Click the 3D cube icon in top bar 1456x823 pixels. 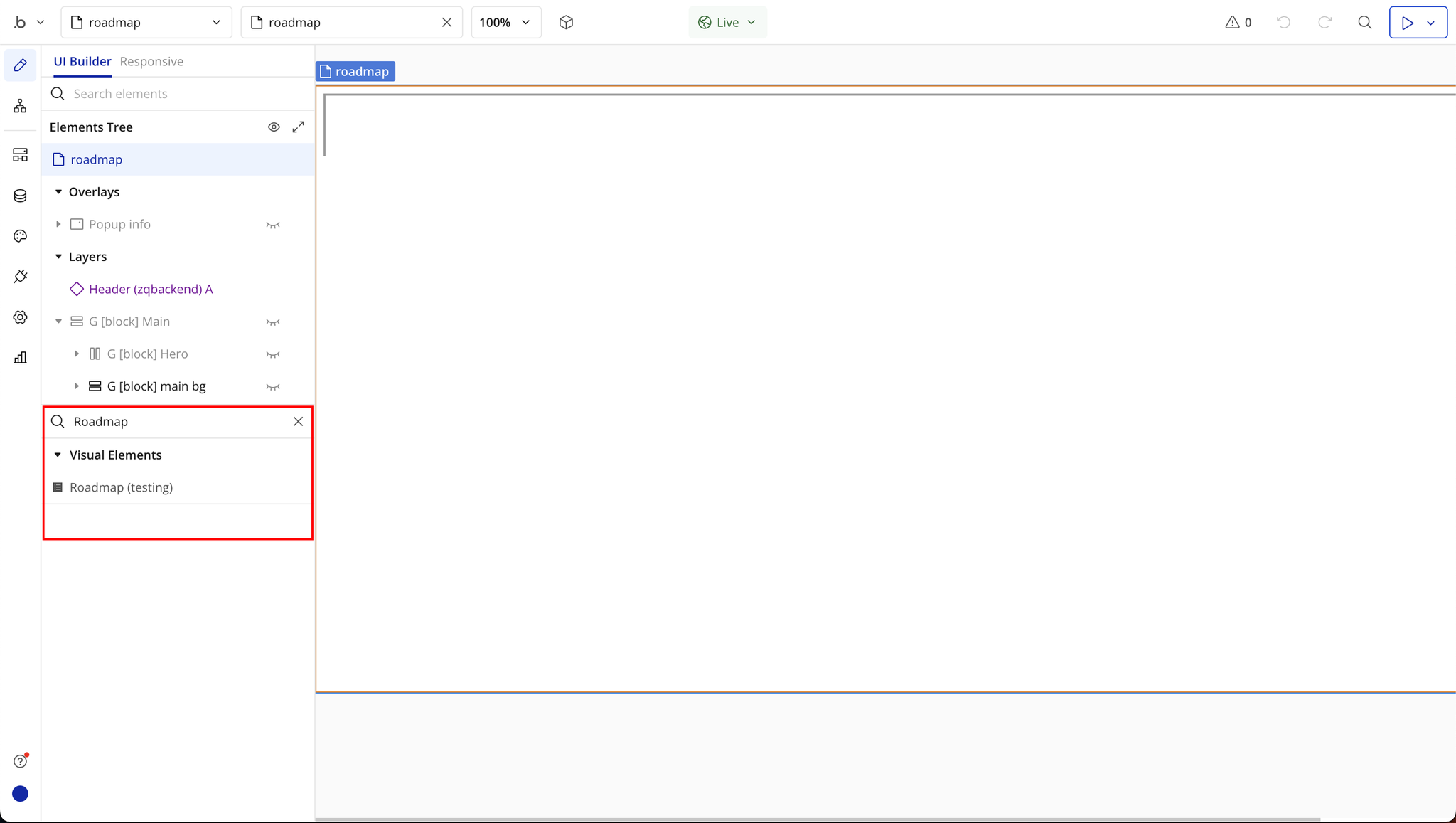[566, 22]
